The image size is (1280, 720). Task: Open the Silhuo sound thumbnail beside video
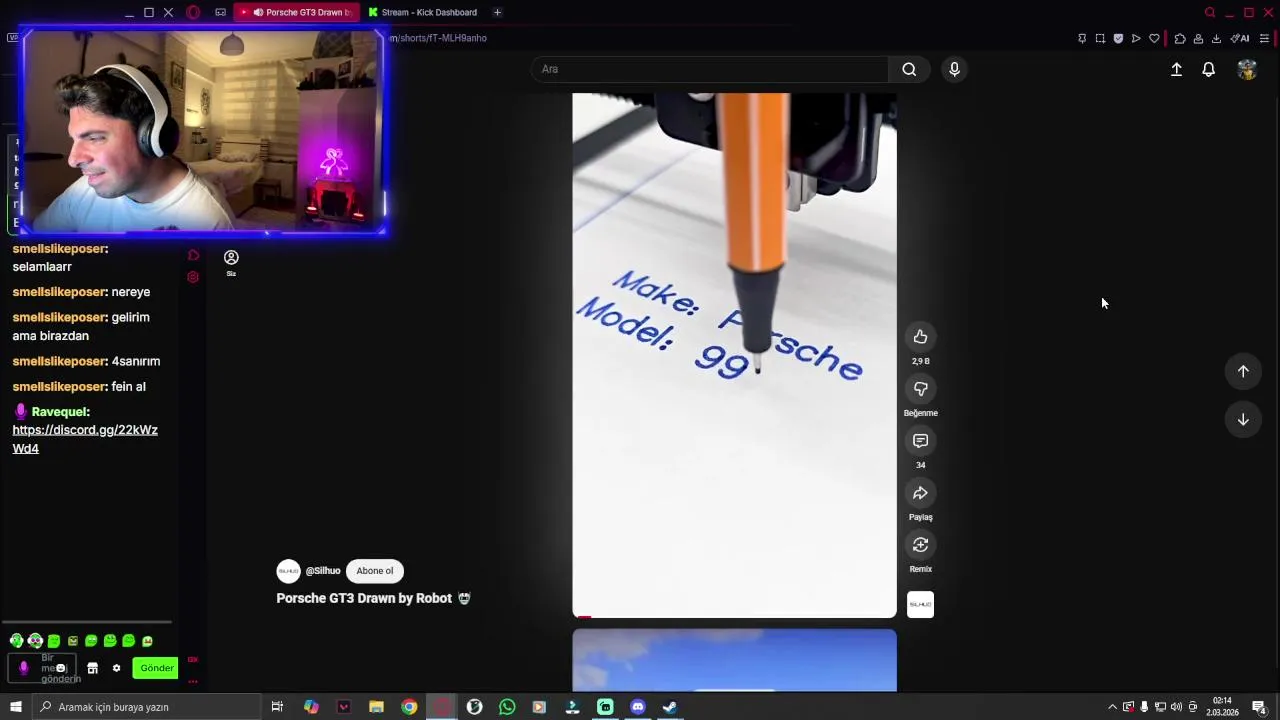tap(920, 605)
